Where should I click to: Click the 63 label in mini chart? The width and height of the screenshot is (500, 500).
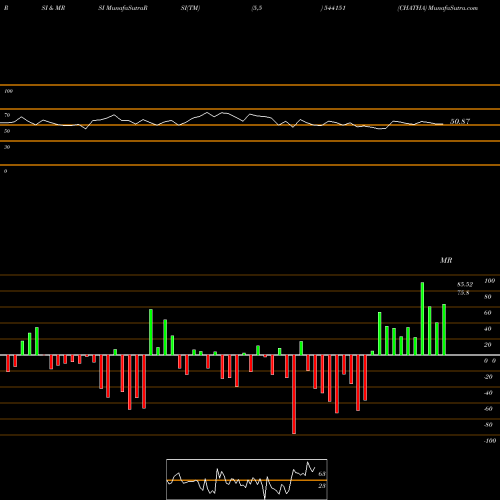coord(322,474)
